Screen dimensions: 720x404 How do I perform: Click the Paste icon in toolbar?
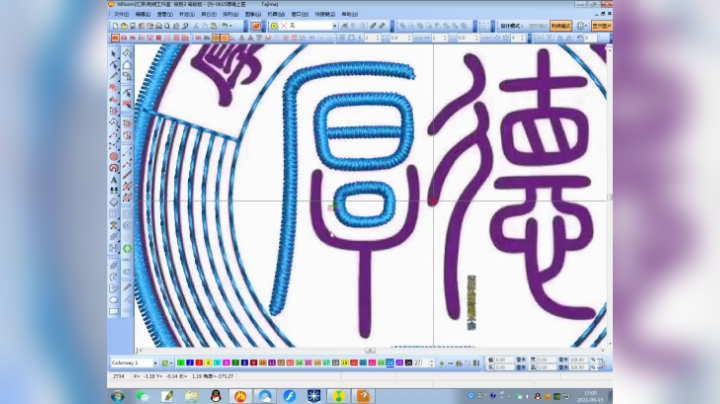click(x=214, y=26)
